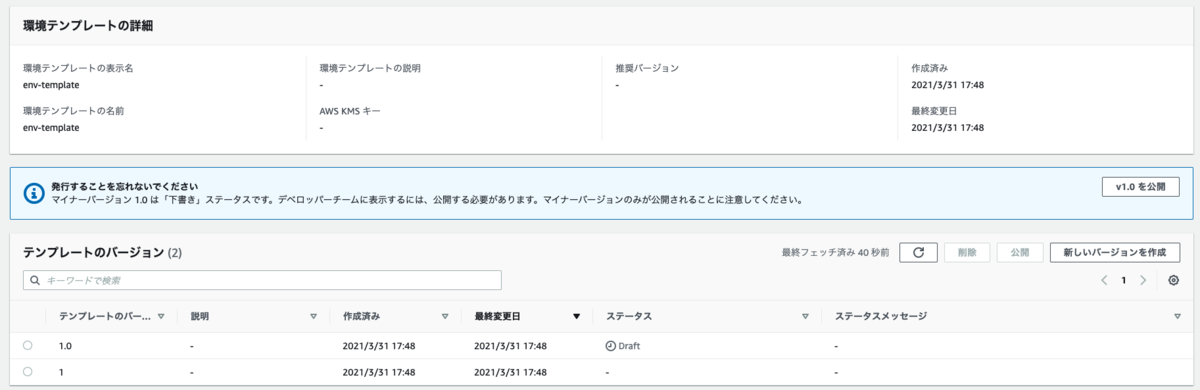Click the AWS KMS キー label
Screen dimensions: 1200x390
coord(350,110)
